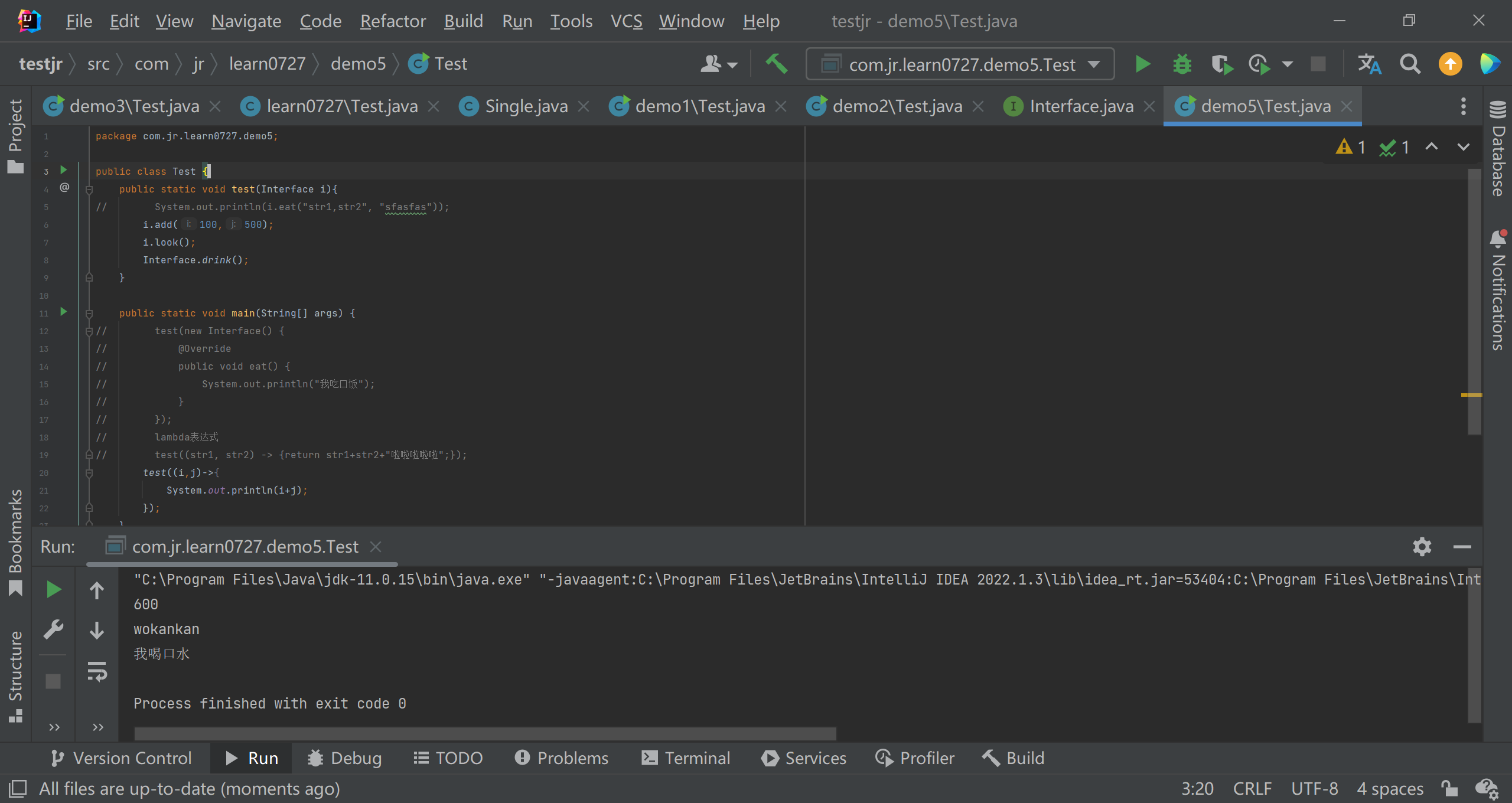Viewport: 1512px width, 803px height.
Task: Run the current configuration from the toolbar
Action: click(1142, 64)
